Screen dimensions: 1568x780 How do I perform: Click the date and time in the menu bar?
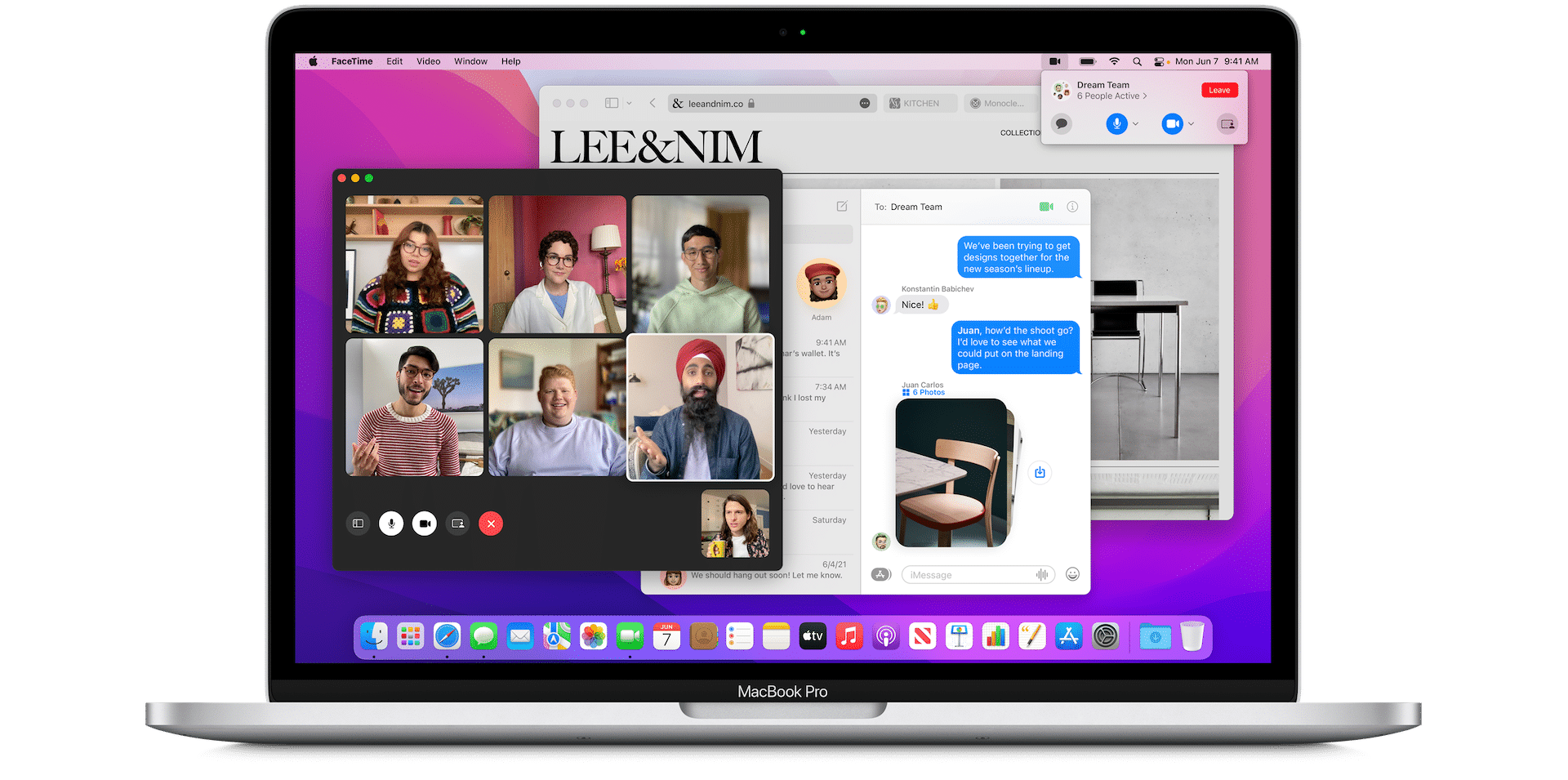coord(1217,61)
